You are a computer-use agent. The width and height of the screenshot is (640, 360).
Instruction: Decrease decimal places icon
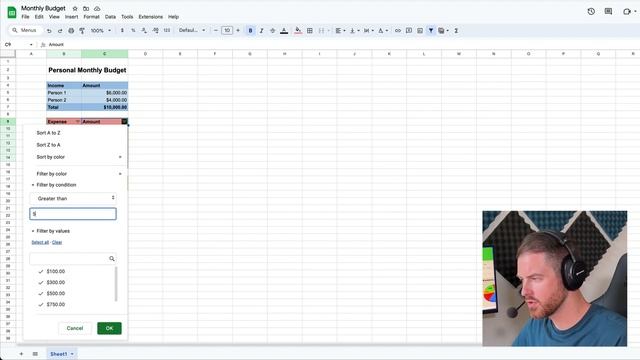pos(144,31)
